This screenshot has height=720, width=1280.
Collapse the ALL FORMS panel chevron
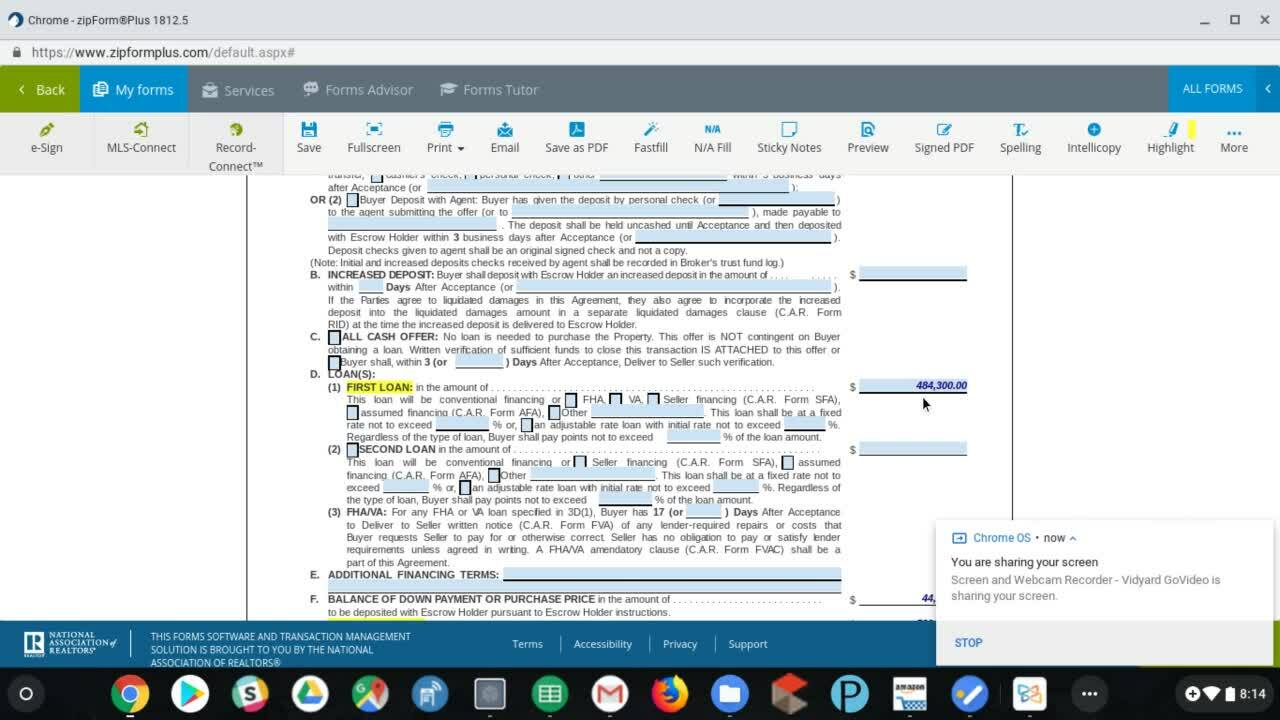(x=1267, y=89)
